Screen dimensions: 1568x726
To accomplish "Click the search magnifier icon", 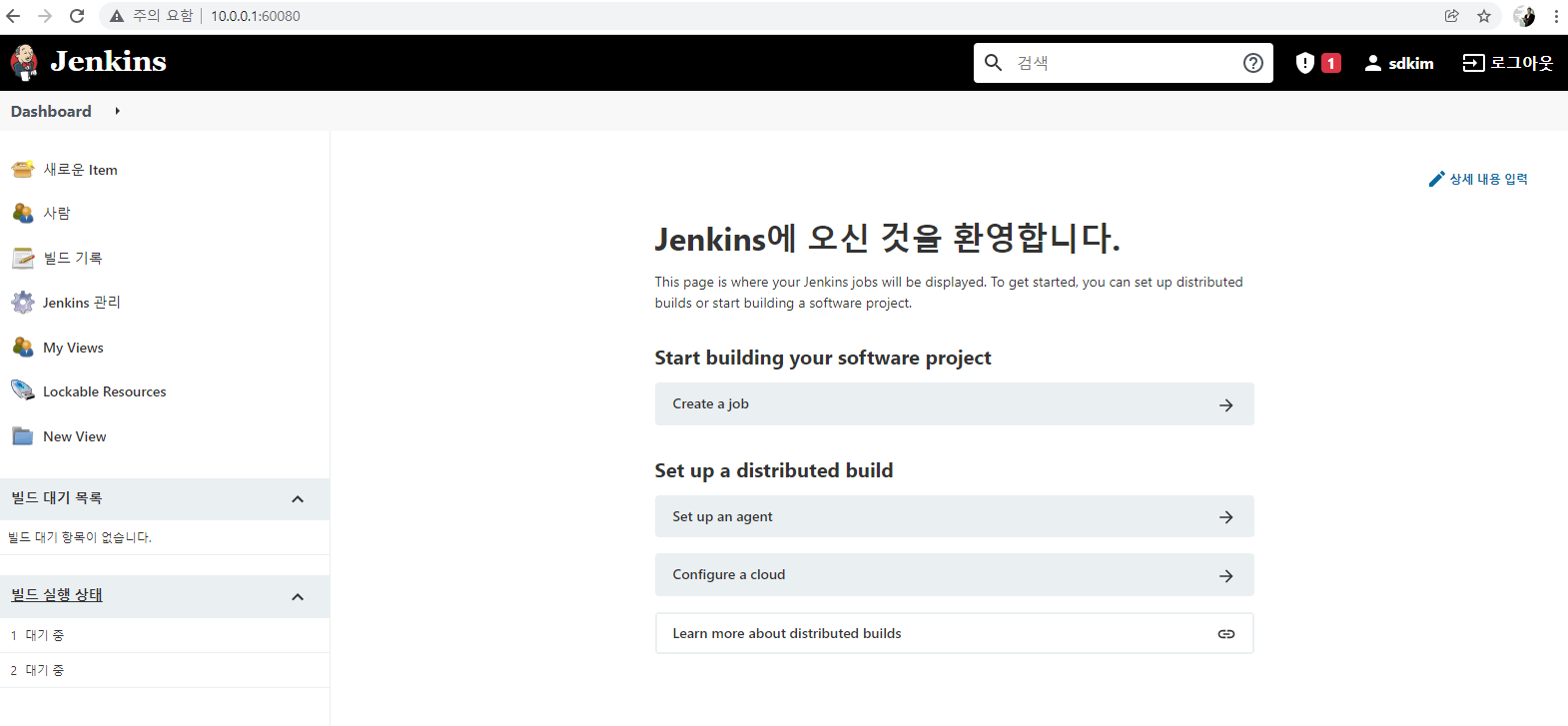I will pos(993,63).
